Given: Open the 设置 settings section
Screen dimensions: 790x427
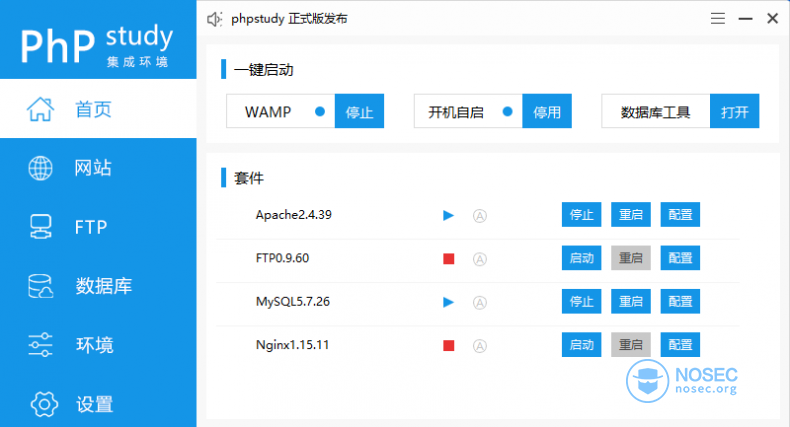Looking at the screenshot, I should click(98, 403).
